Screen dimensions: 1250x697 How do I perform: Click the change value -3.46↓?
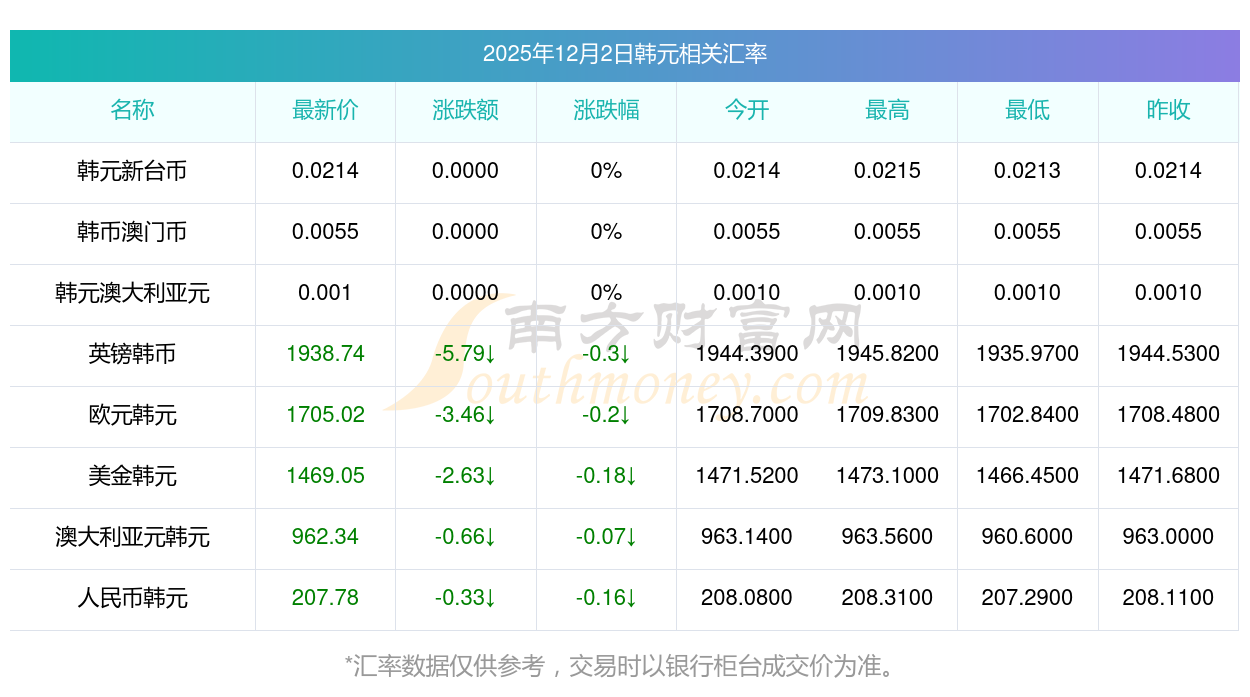(466, 415)
